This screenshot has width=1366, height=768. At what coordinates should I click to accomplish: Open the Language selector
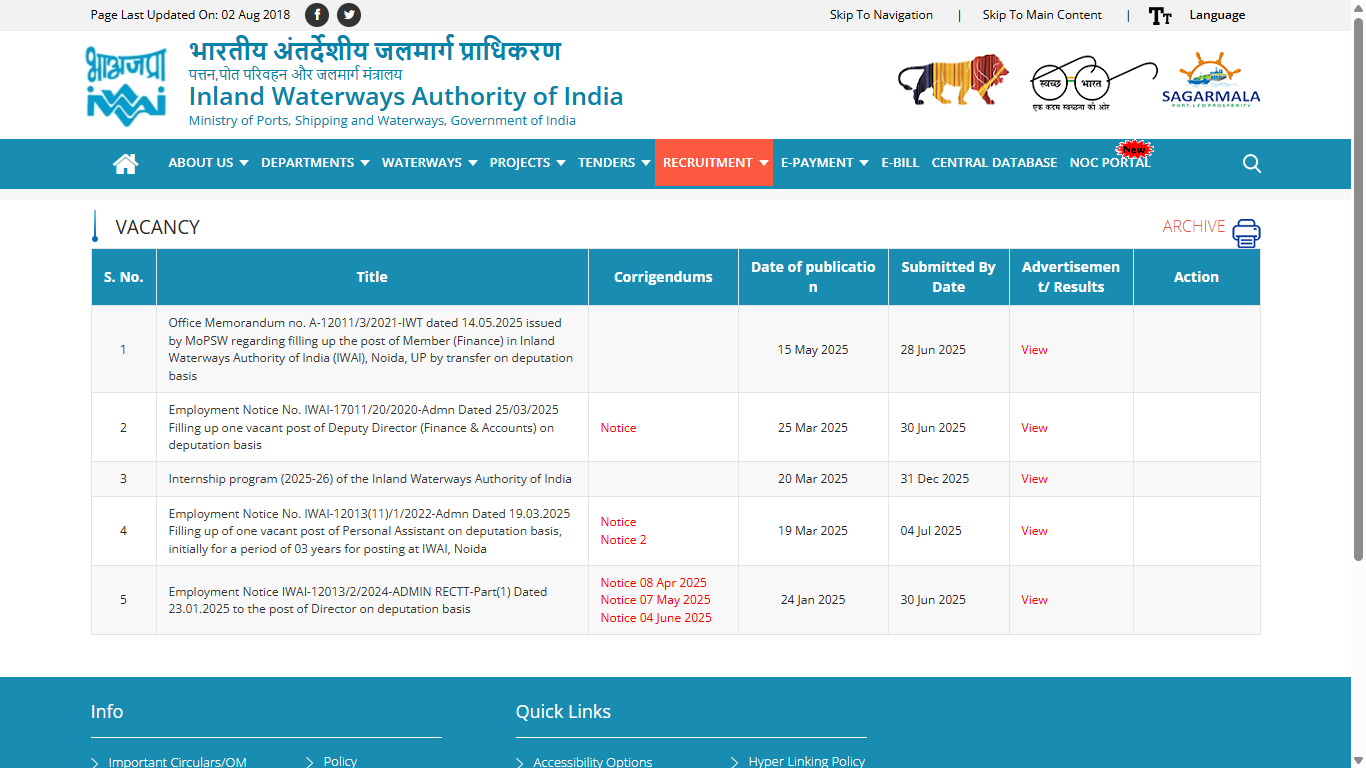[x=1217, y=15]
